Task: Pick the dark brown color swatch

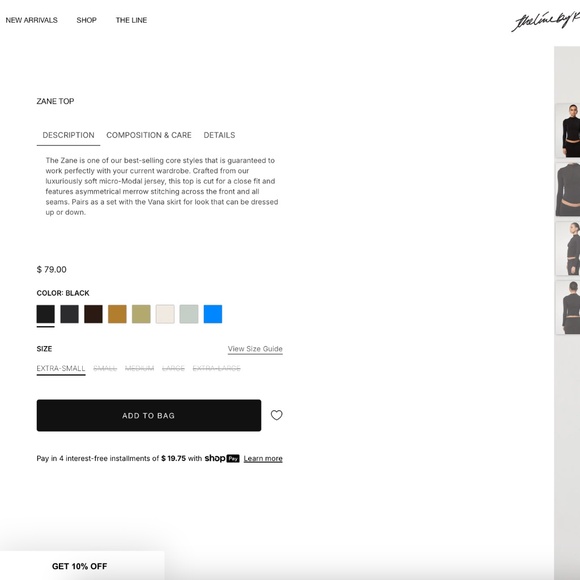Action: point(93,314)
